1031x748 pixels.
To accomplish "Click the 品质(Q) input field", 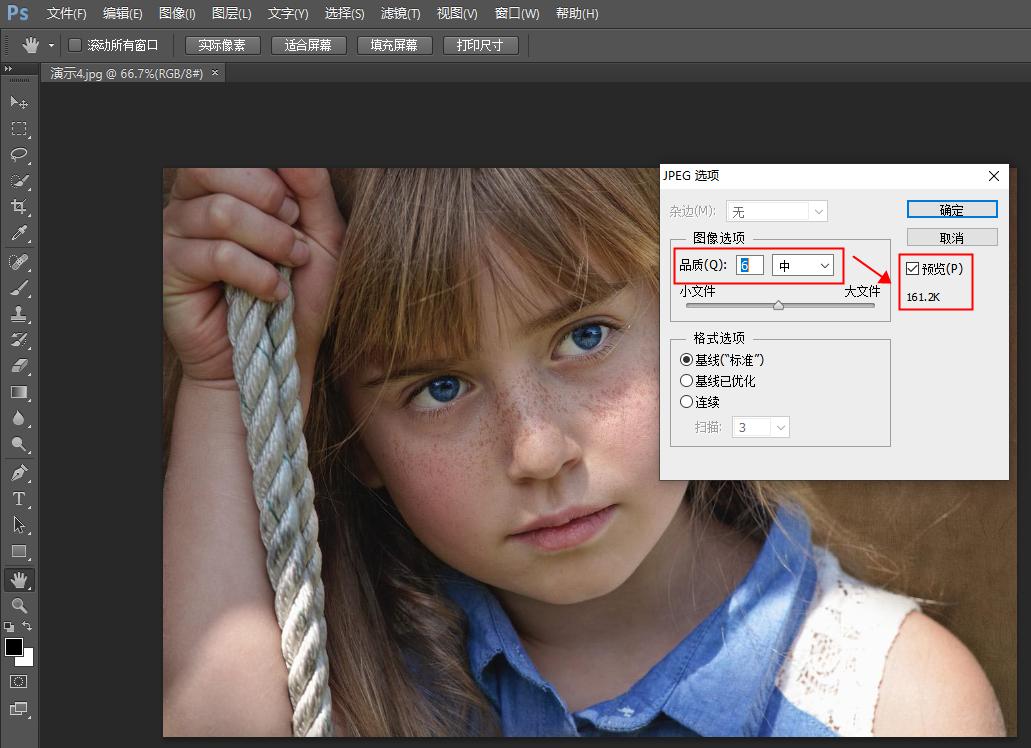I will point(750,265).
